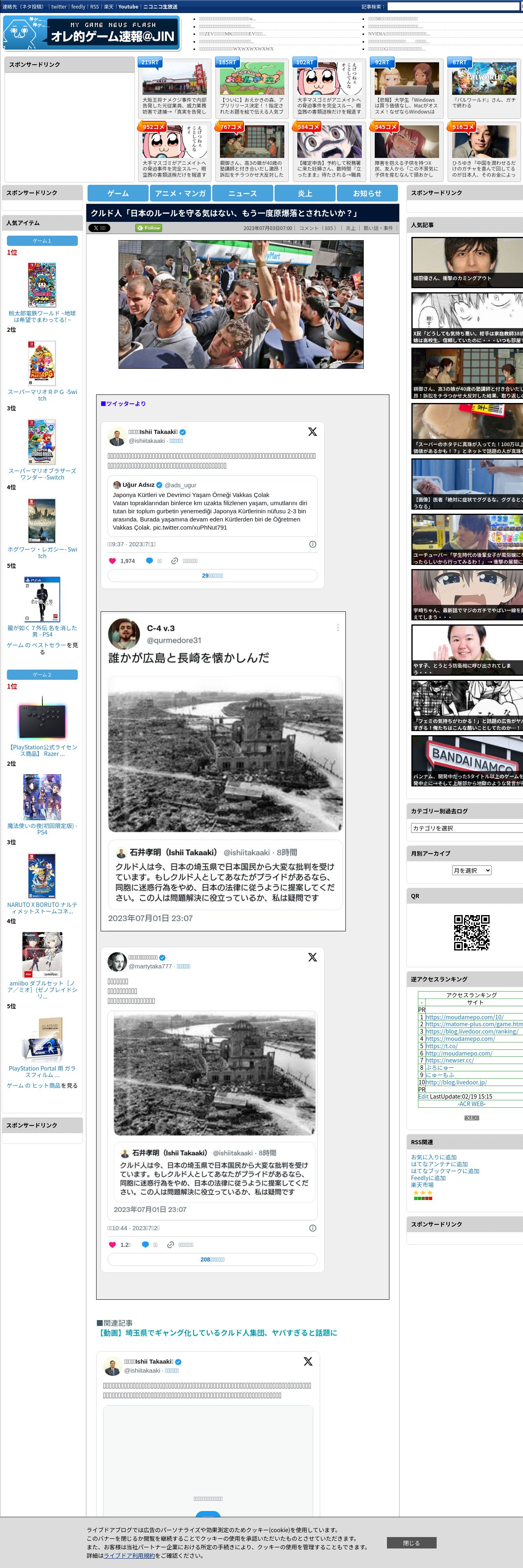Copy link icon in the 10:44 tweet
The height and width of the screenshot is (1568, 523).
(171, 1244)
